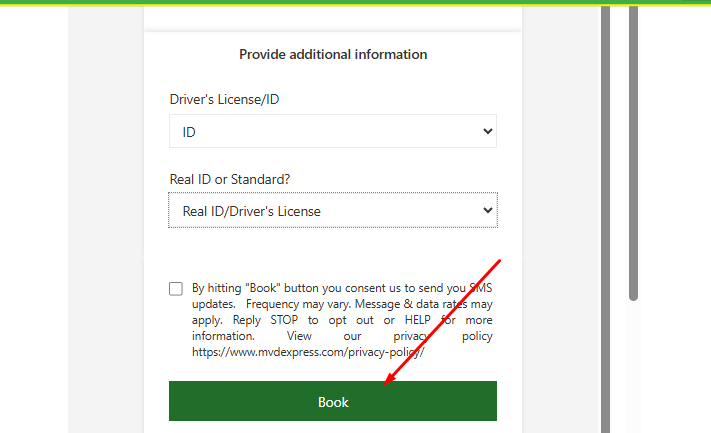Open the Real ID or Standard dropdown

coord(333,210)
